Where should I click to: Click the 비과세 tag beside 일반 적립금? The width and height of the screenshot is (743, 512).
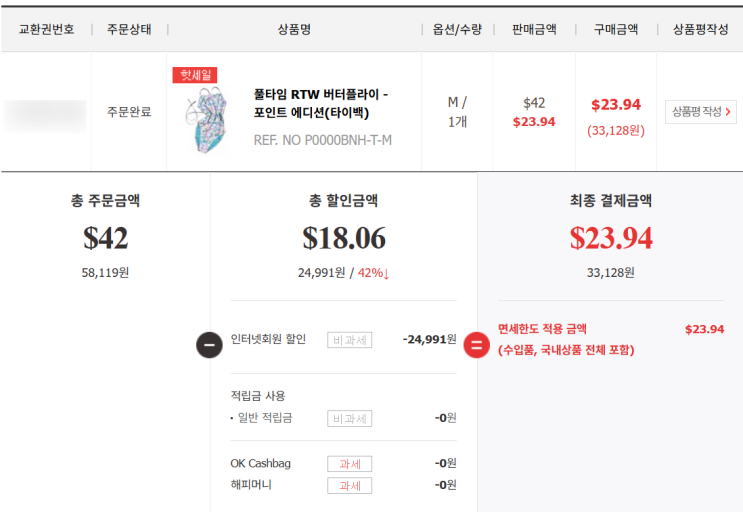[x=349, y=418]
